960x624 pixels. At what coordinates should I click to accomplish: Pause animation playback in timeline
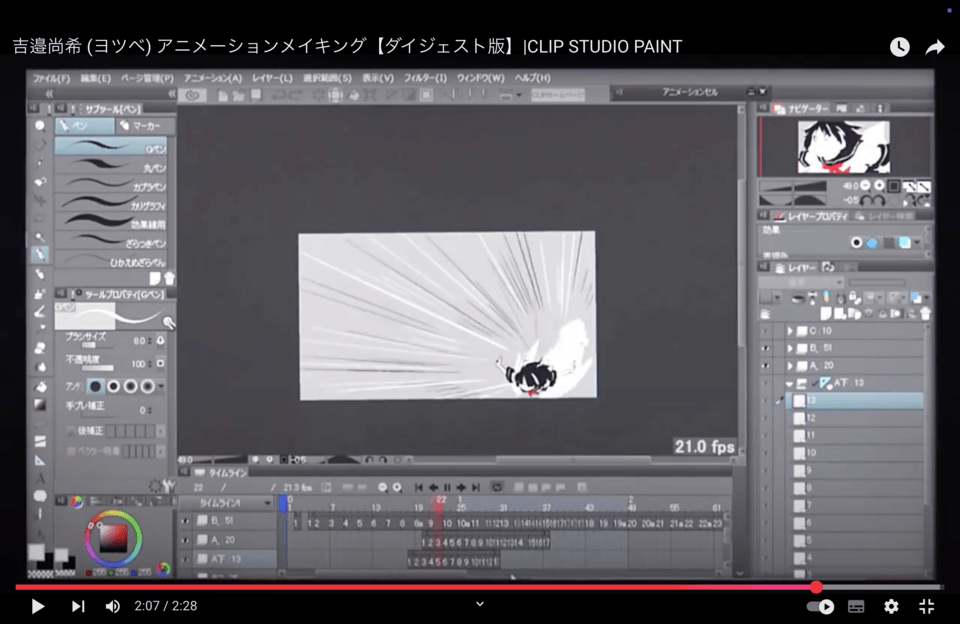click(447, 487)
